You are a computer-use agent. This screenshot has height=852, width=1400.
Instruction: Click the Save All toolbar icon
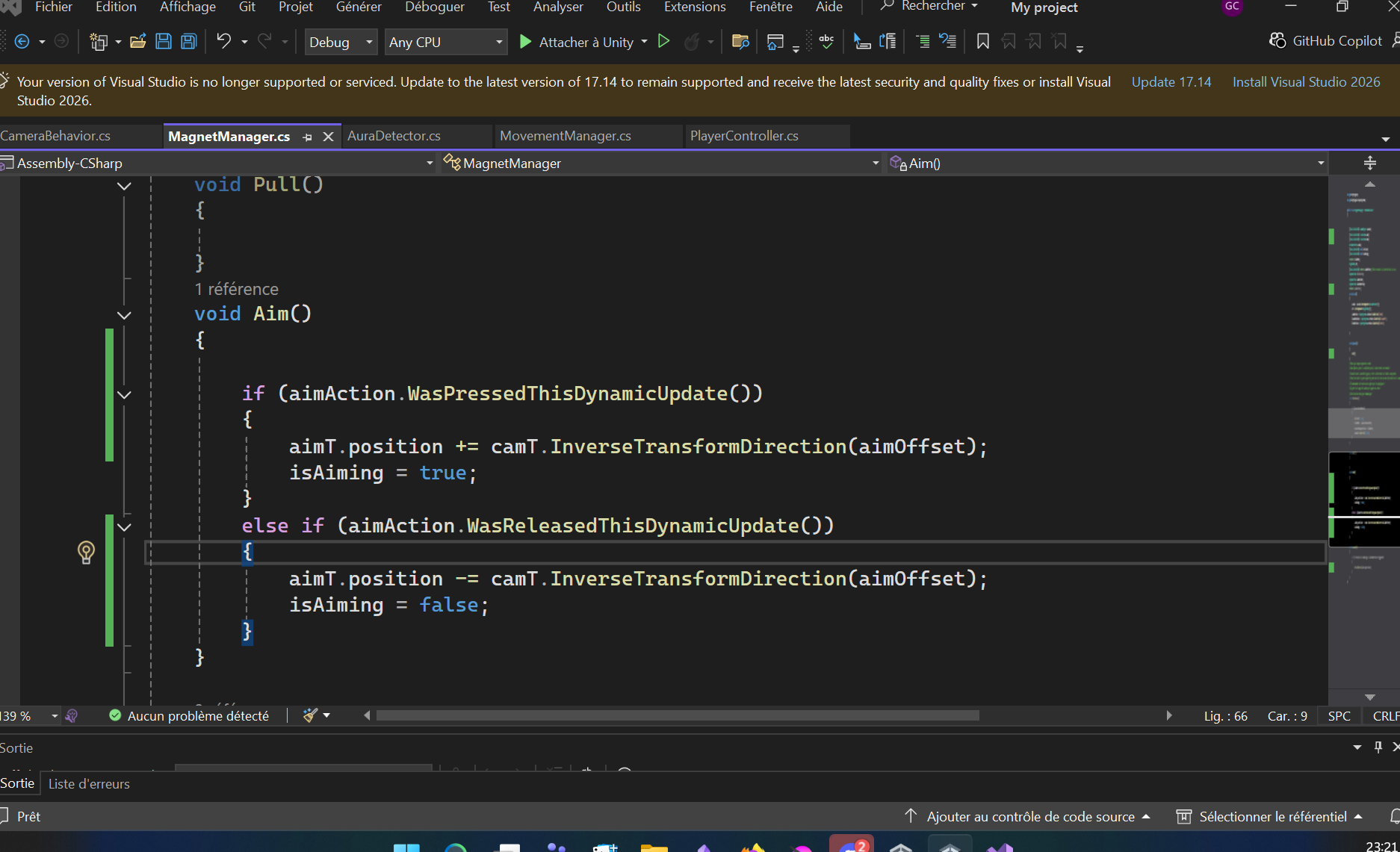(x=189, y=42)
